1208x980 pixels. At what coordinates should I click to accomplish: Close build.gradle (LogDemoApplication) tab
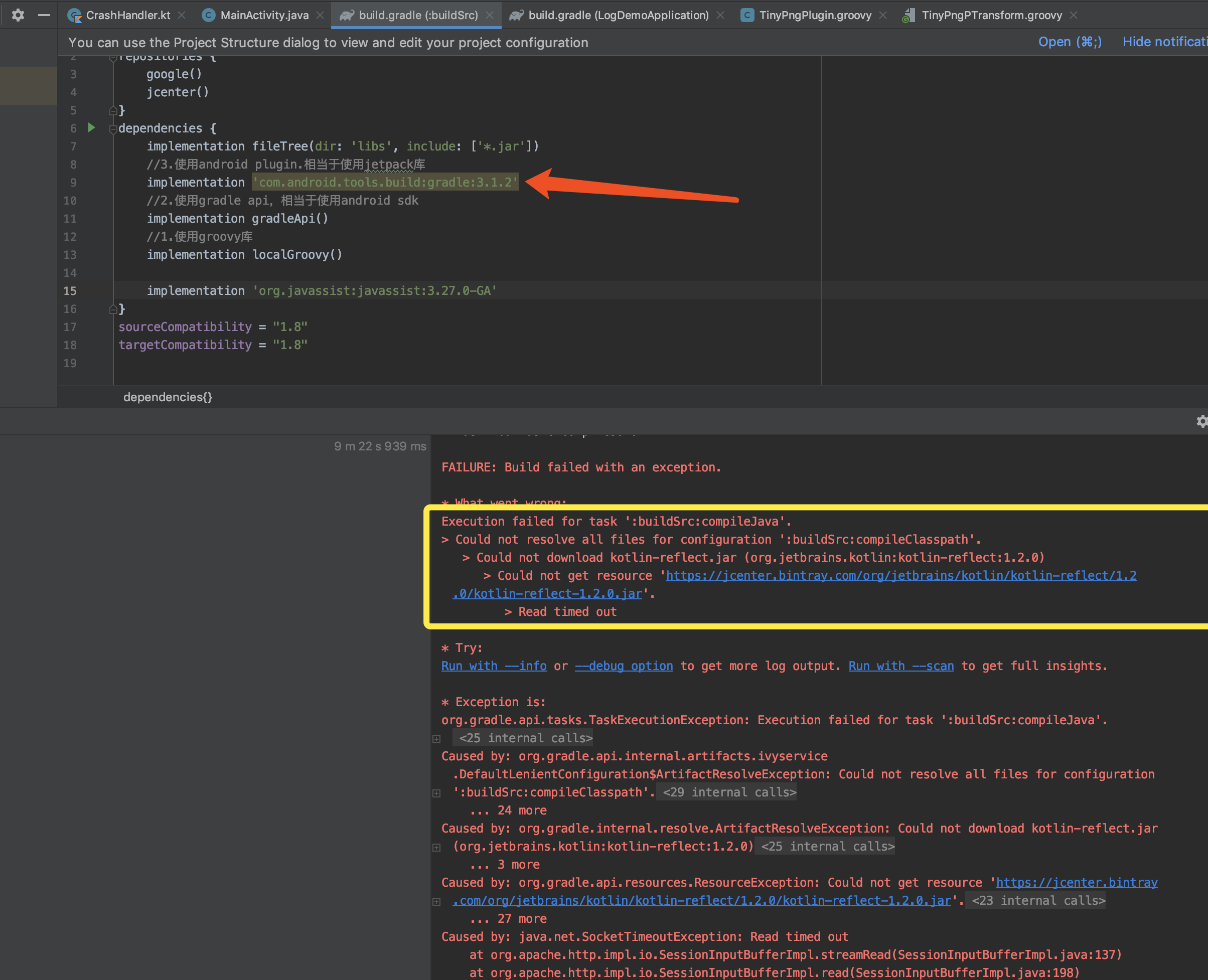pyautogui.click(x=720, y=15)
